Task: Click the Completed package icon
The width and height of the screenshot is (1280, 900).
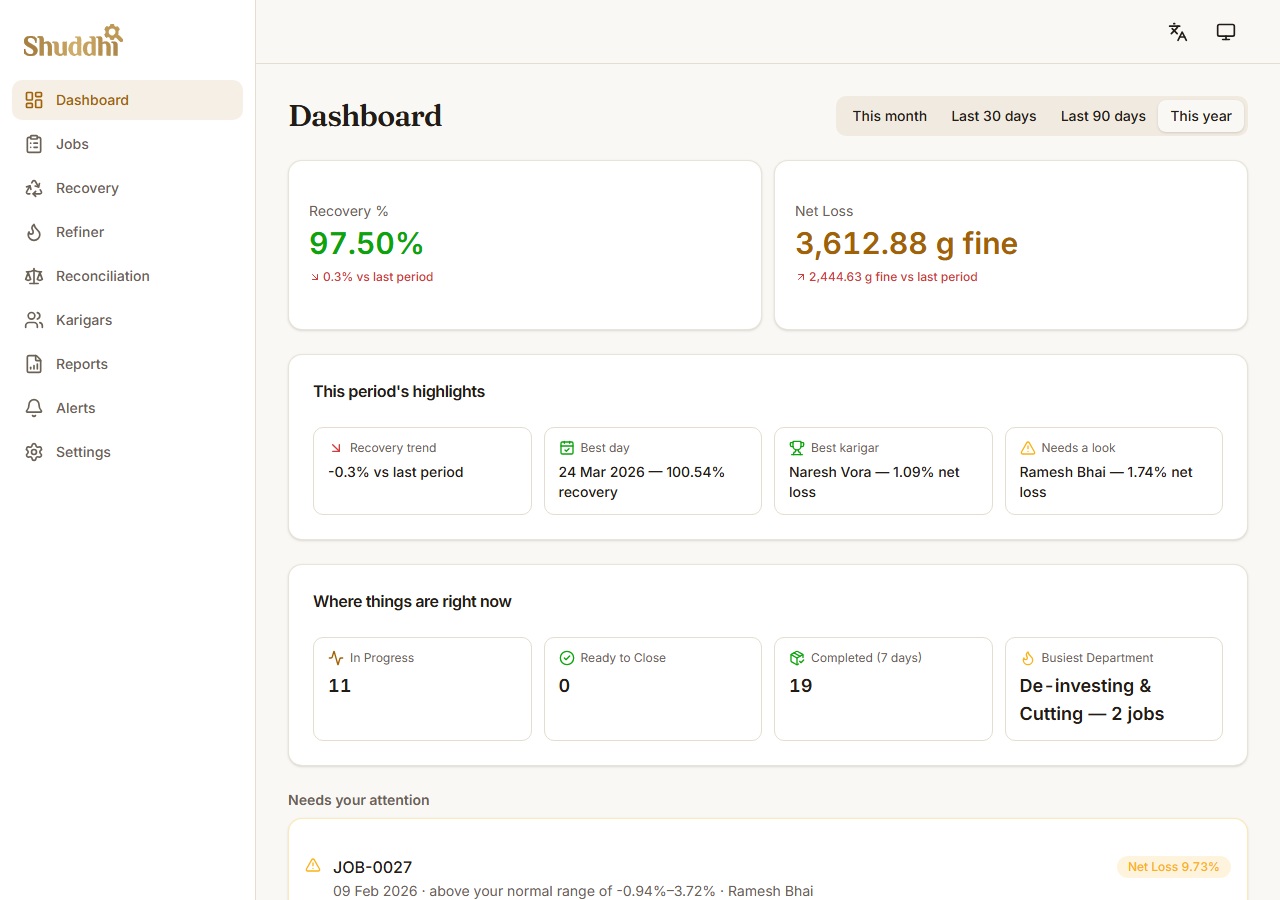Action: pos(797,658)
